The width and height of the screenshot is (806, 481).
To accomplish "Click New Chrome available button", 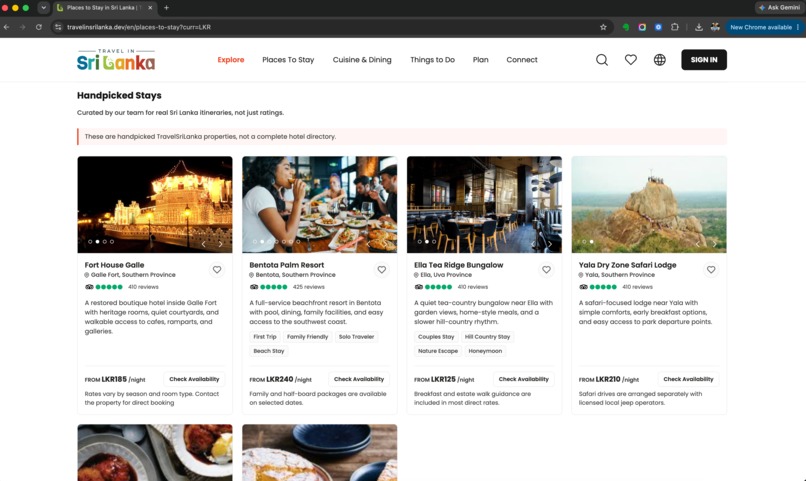I will point(764,27).
